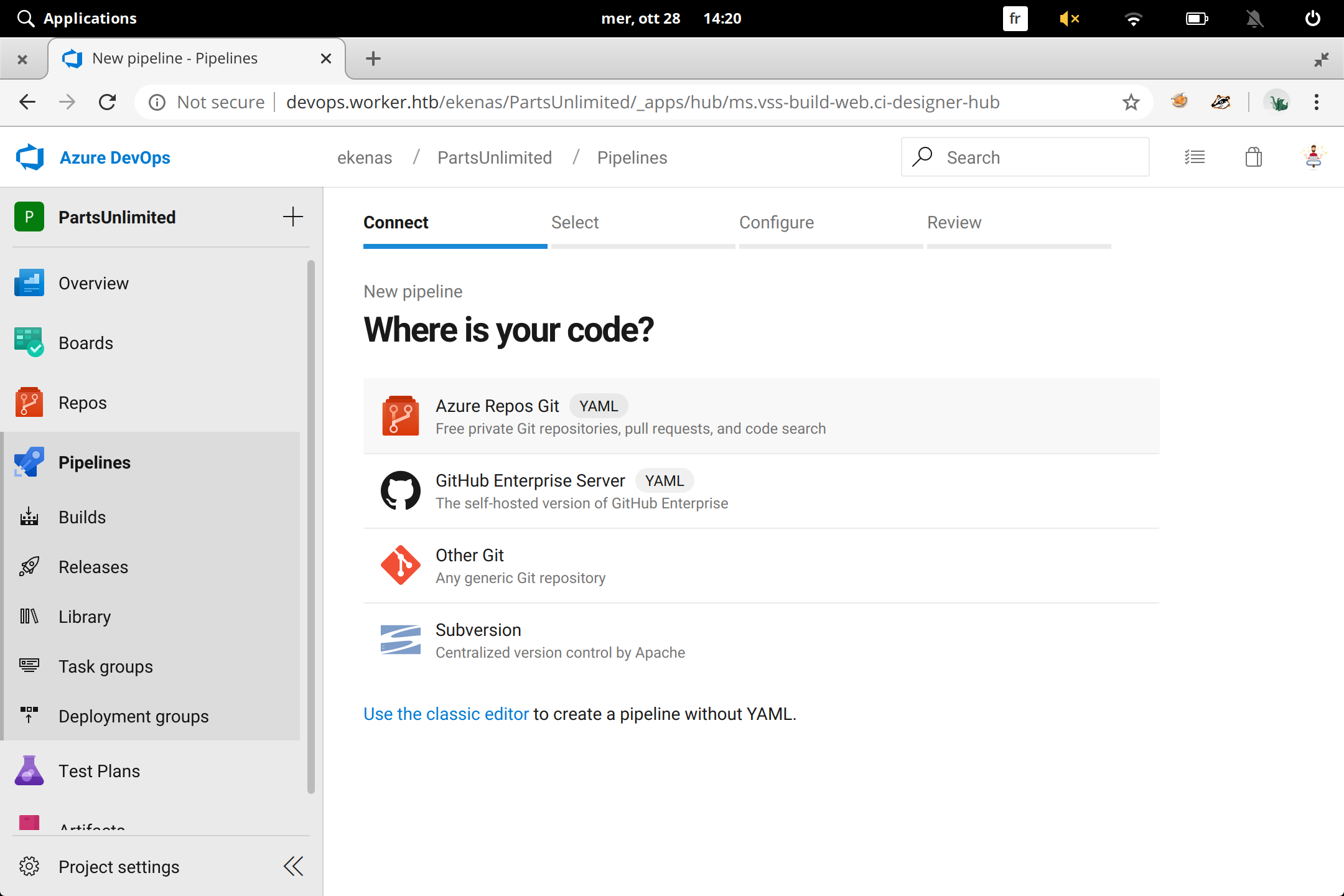Click the Use the classic editor link
This screenshot has height=896, width=1344.
pyautogui.click(x=446, y=714)
